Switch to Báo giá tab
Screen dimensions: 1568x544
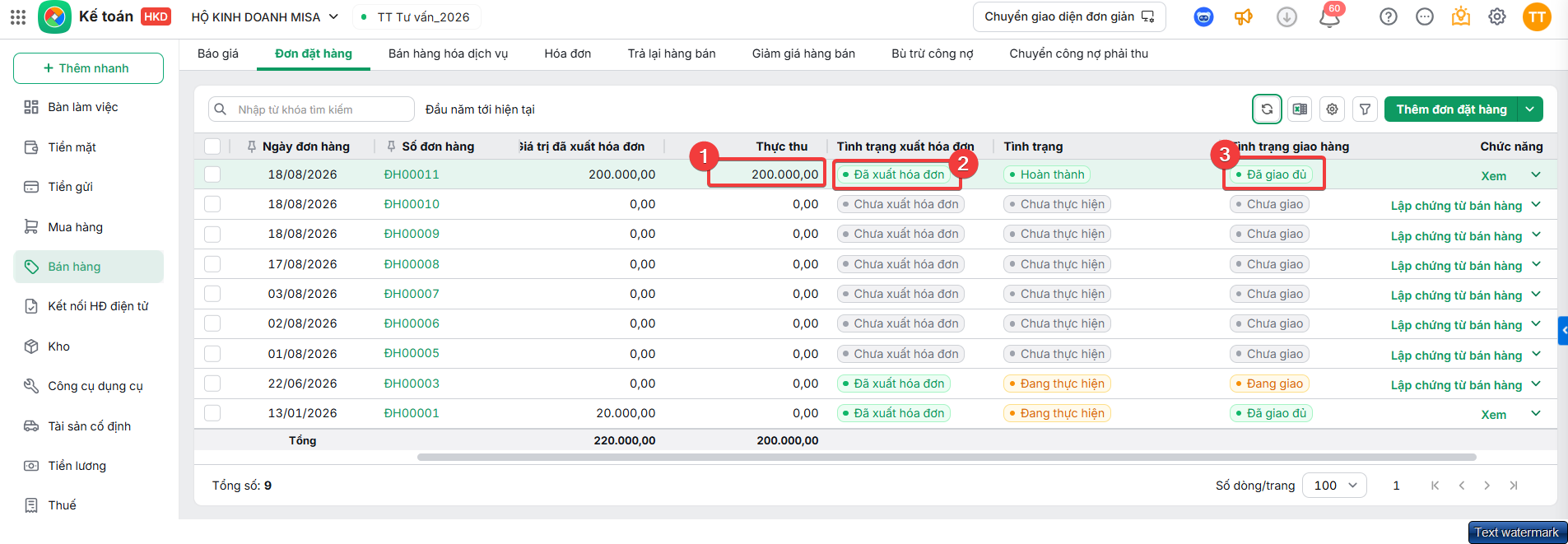[x=218, y=53]
